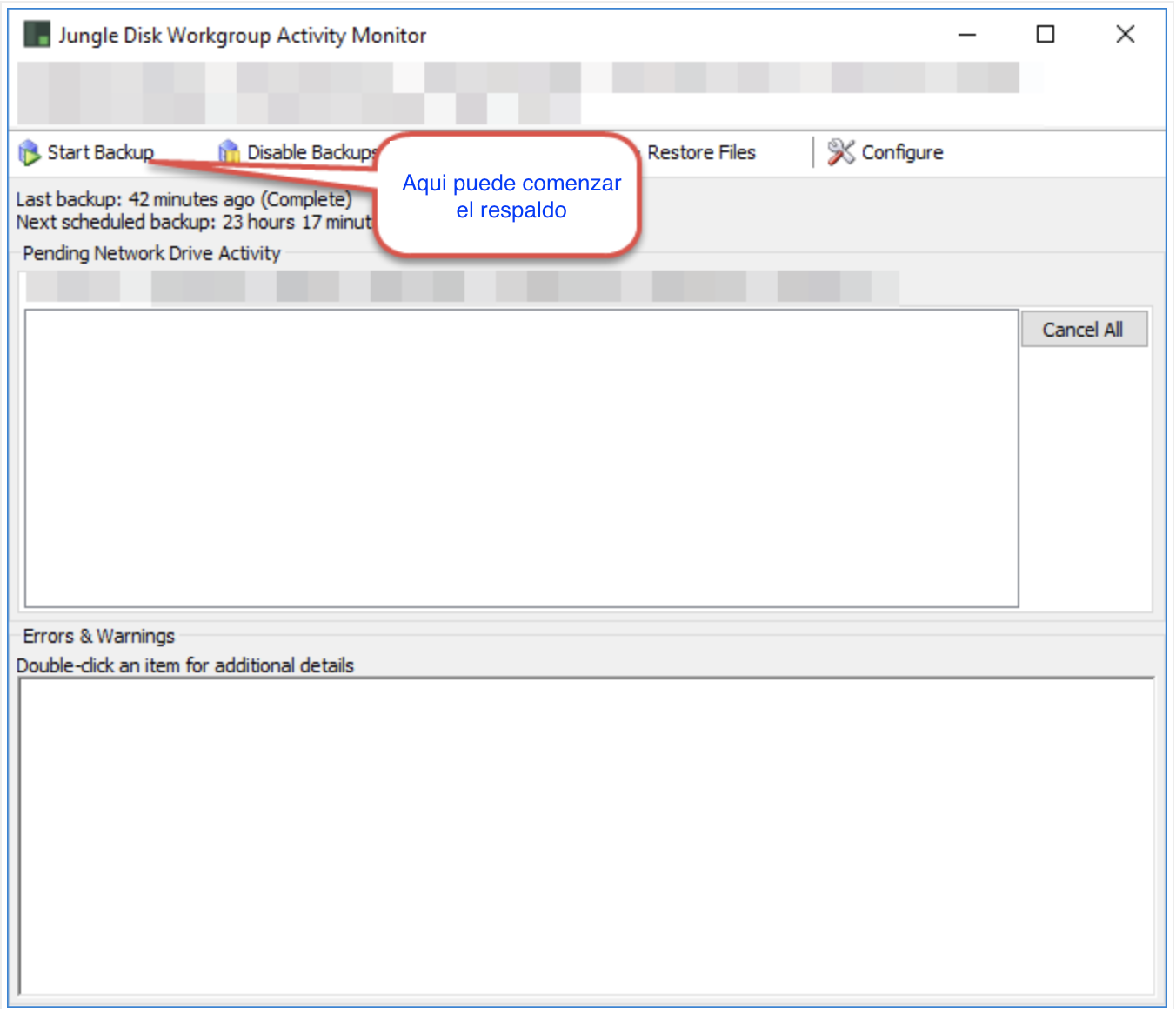Image resolution: width=1176 pixels, height=1009 pixels.
Task: Open Restore Files from the toolbar
Action: (701, 152)
